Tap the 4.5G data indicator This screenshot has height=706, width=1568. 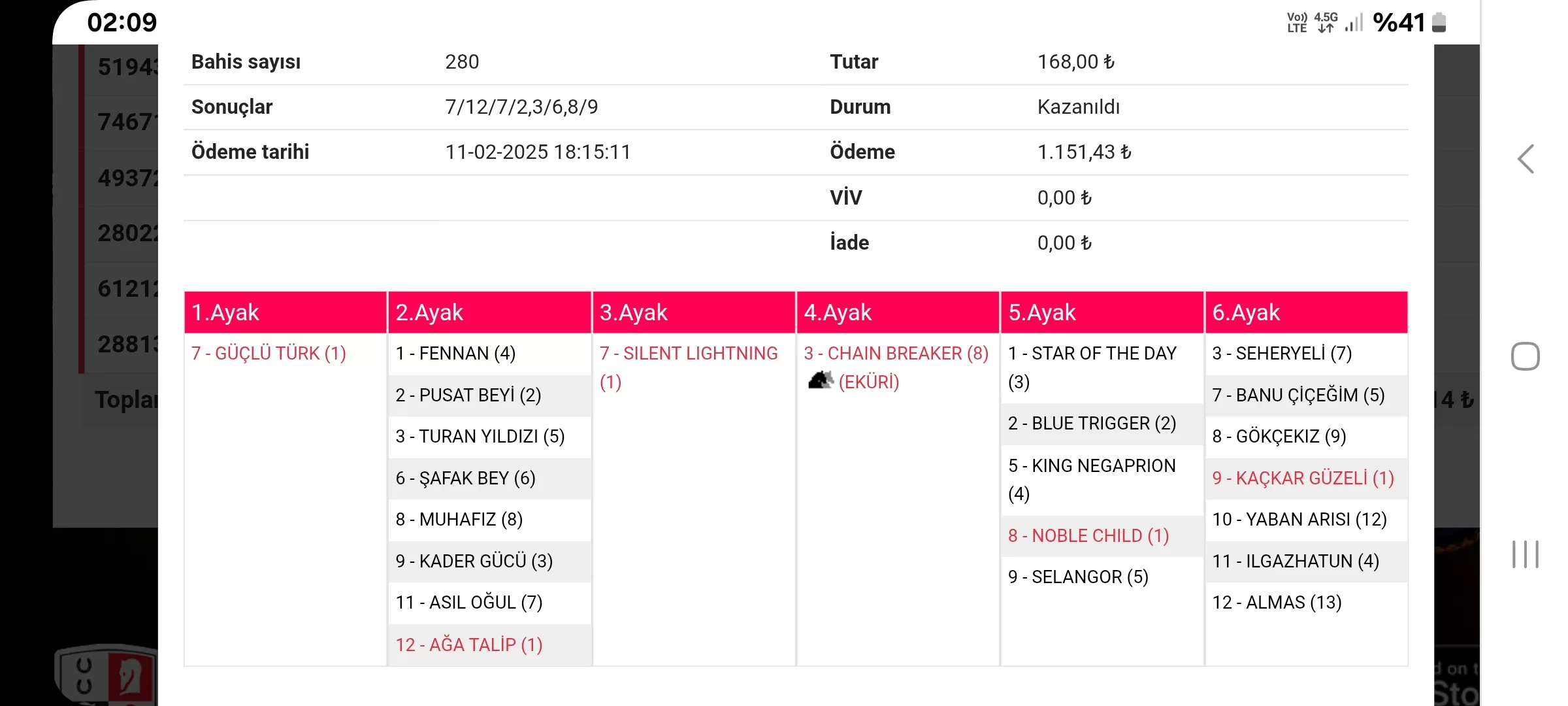tap(1326, 23)
